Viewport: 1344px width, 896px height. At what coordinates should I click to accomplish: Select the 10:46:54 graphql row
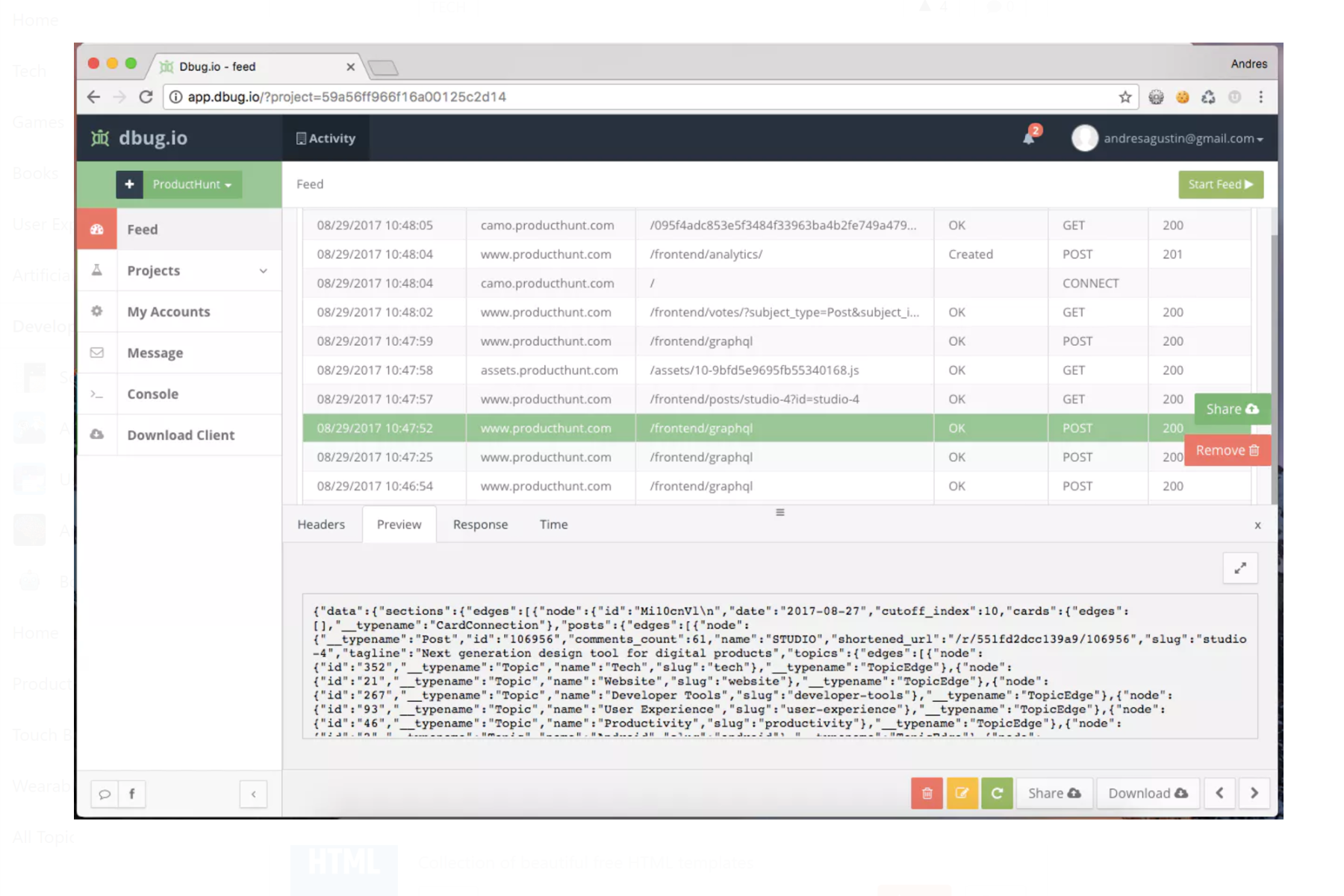click(x=777, y=486)
